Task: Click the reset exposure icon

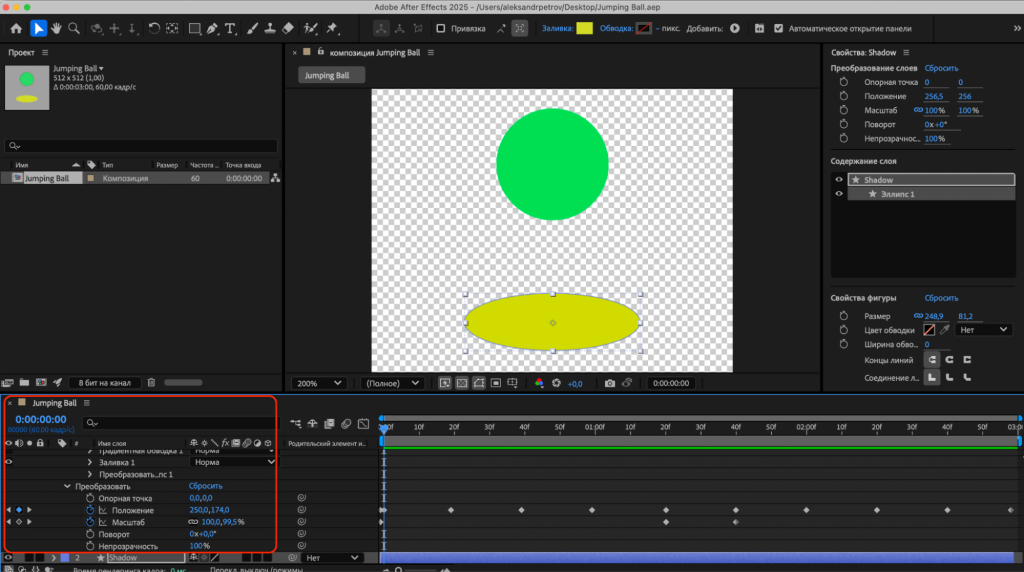Action: 556,383
